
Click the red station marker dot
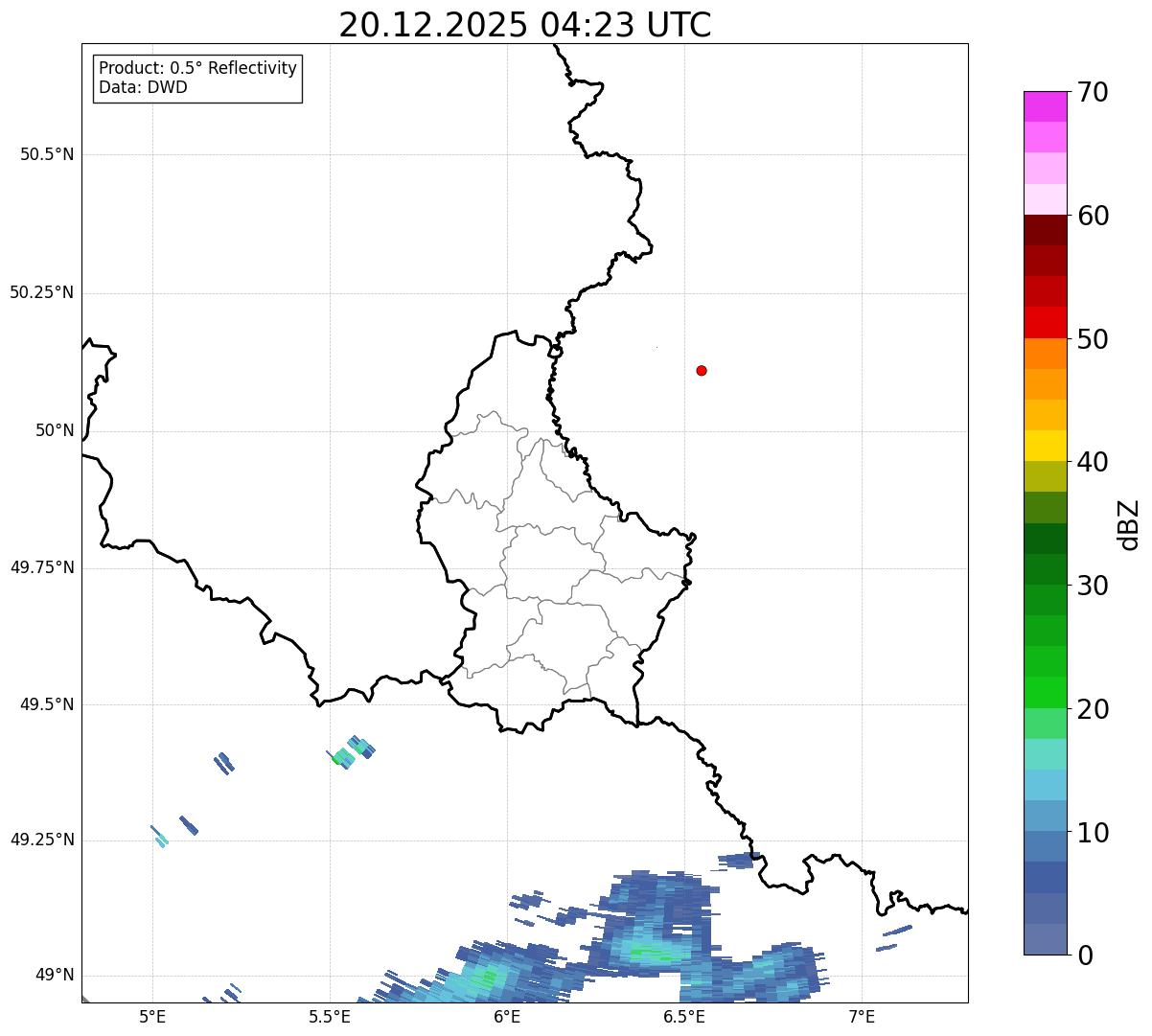point(702,370)
